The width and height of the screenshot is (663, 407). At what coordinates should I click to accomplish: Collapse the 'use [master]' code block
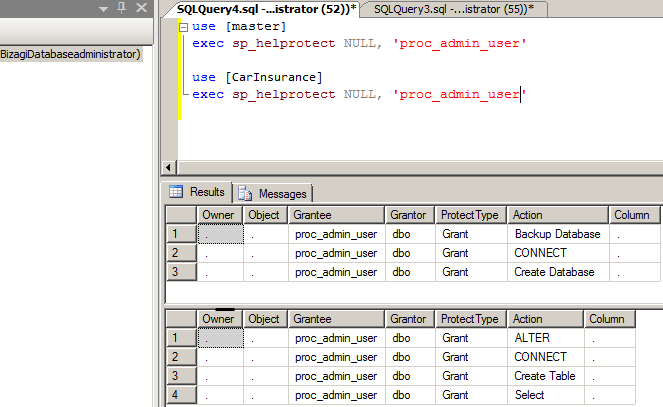pos(184,26)
